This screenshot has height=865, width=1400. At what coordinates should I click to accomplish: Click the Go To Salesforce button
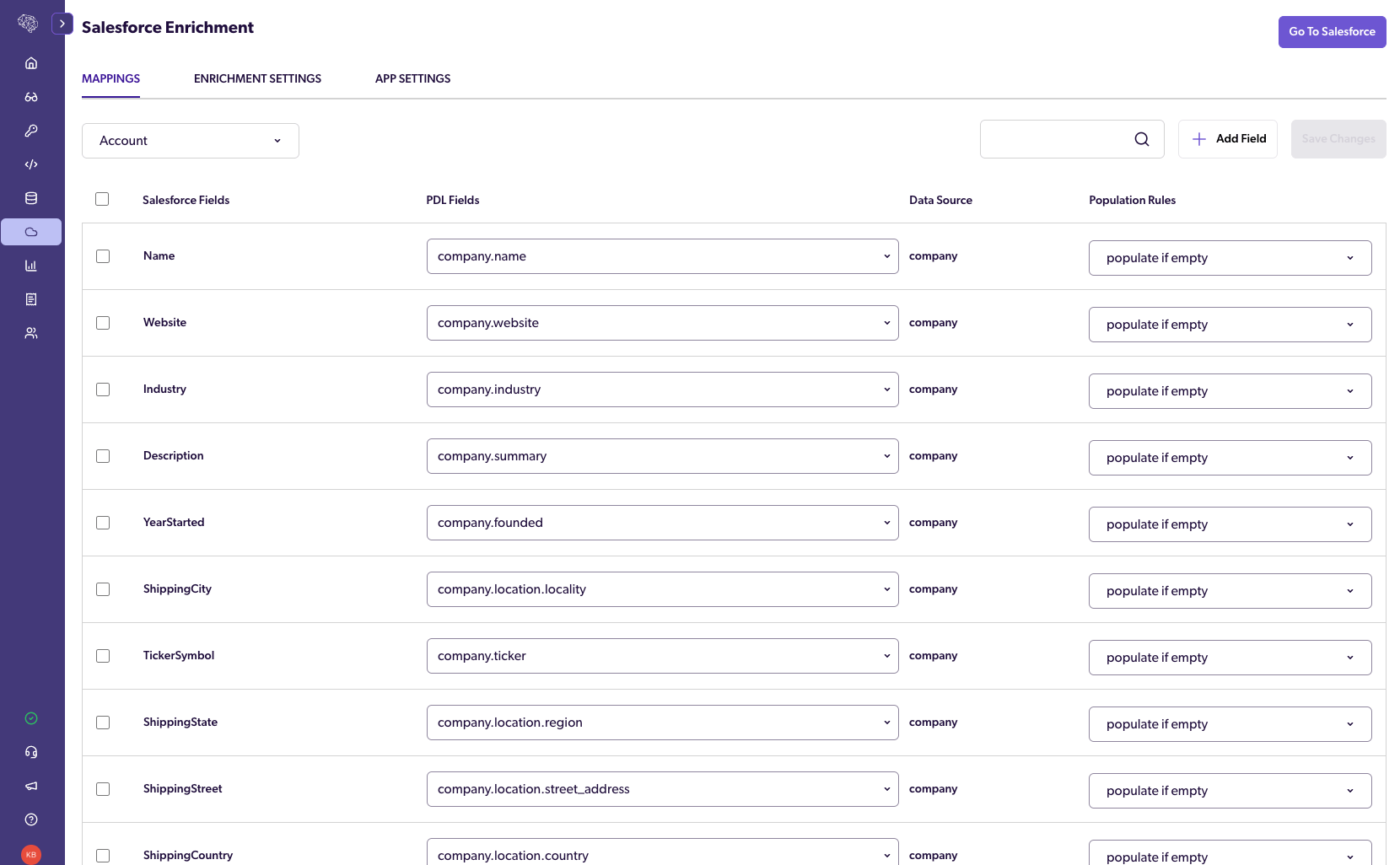pyautogui.click(x=1332, y=32)
